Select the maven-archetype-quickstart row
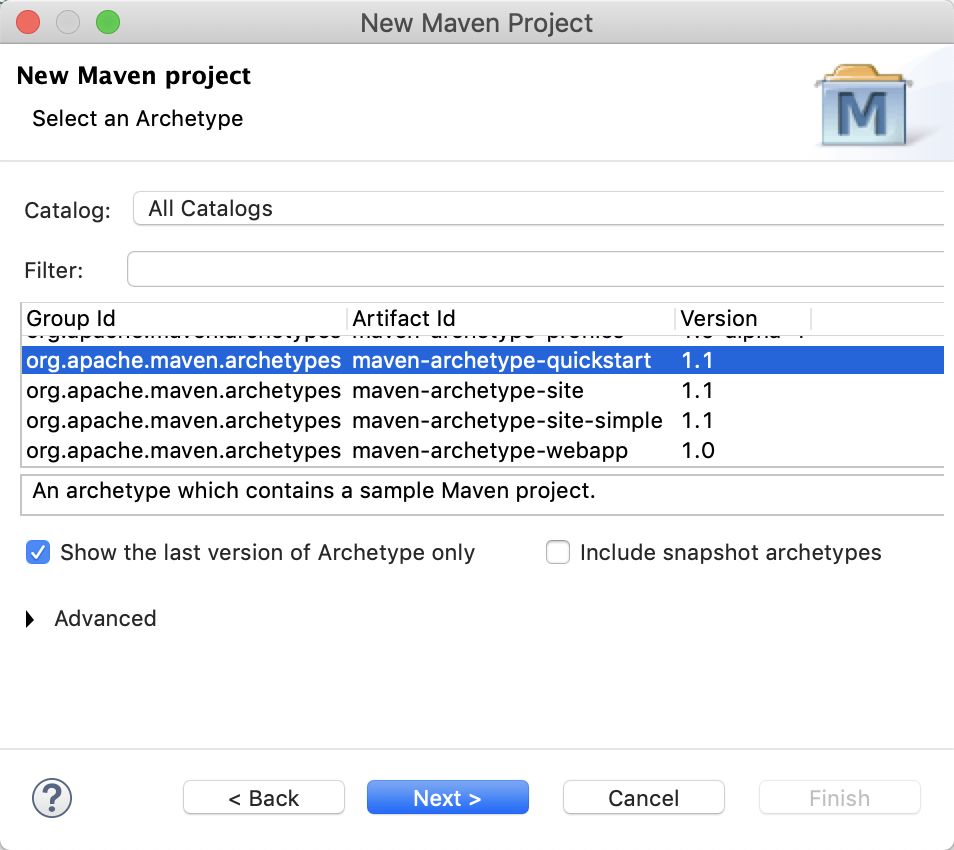This screenshot has width=954, height=850. (482, 360)
